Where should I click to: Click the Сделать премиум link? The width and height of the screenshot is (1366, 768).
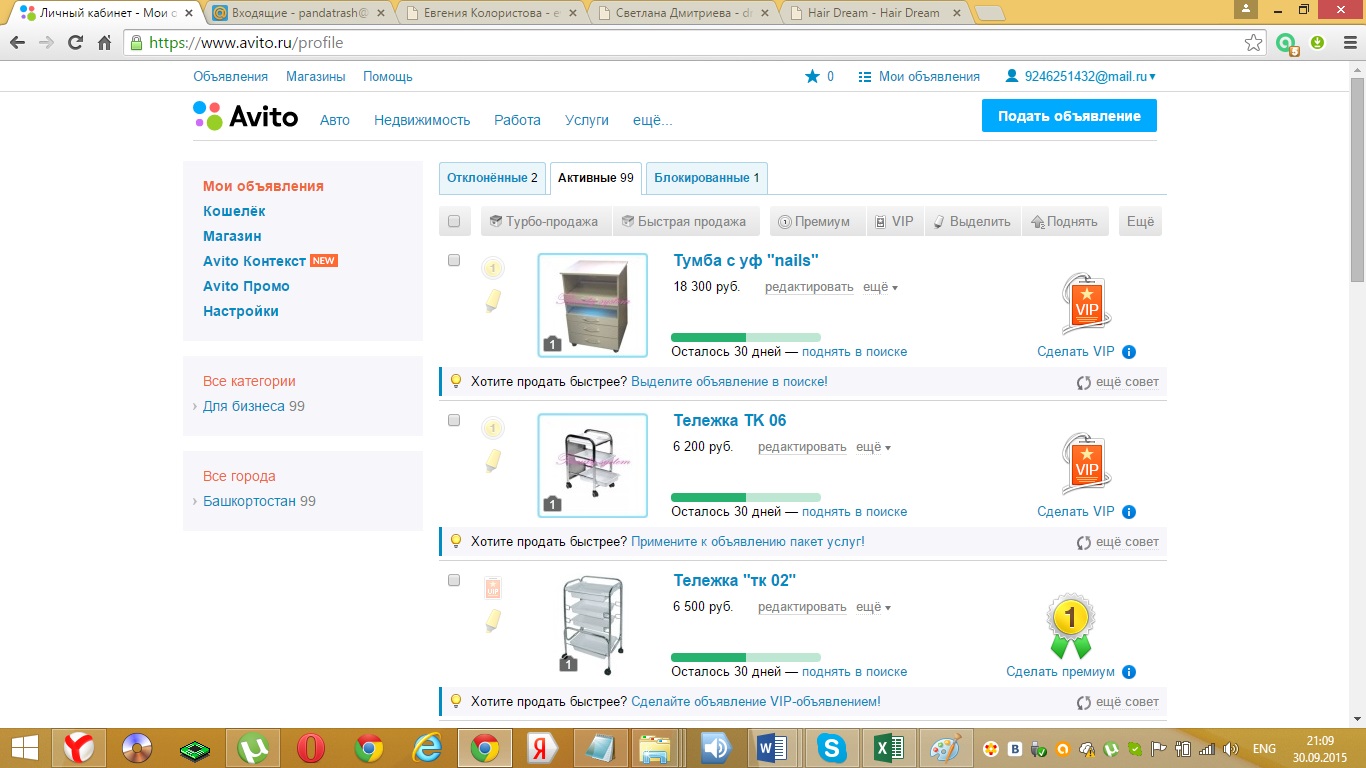pyautogui.click(x=1060, y=672)
